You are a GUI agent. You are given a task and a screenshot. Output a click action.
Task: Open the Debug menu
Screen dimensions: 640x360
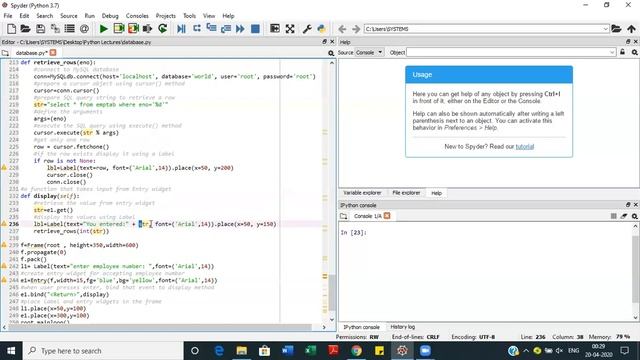(110, 16)
